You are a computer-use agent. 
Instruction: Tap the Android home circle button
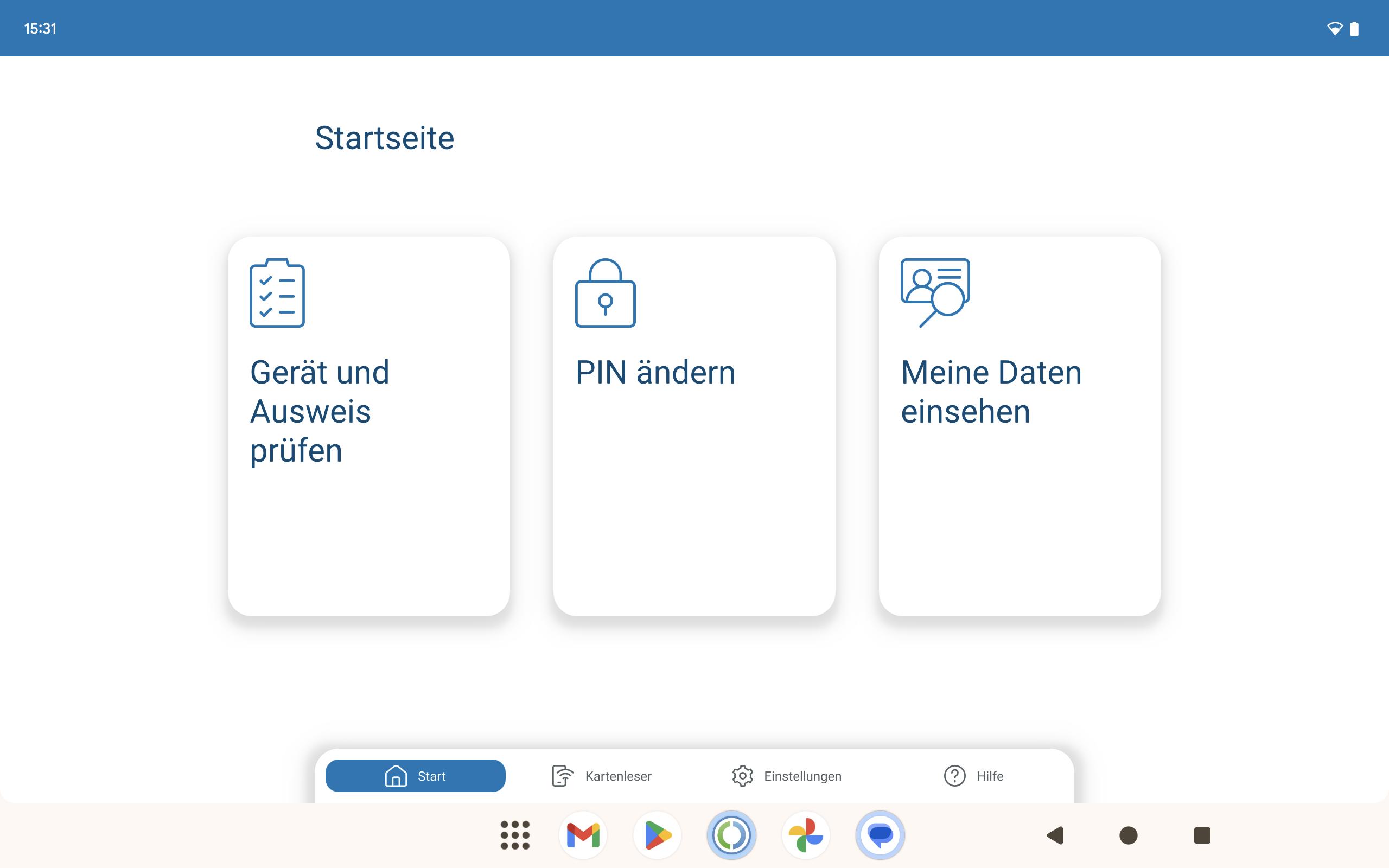click(1129, 835)
